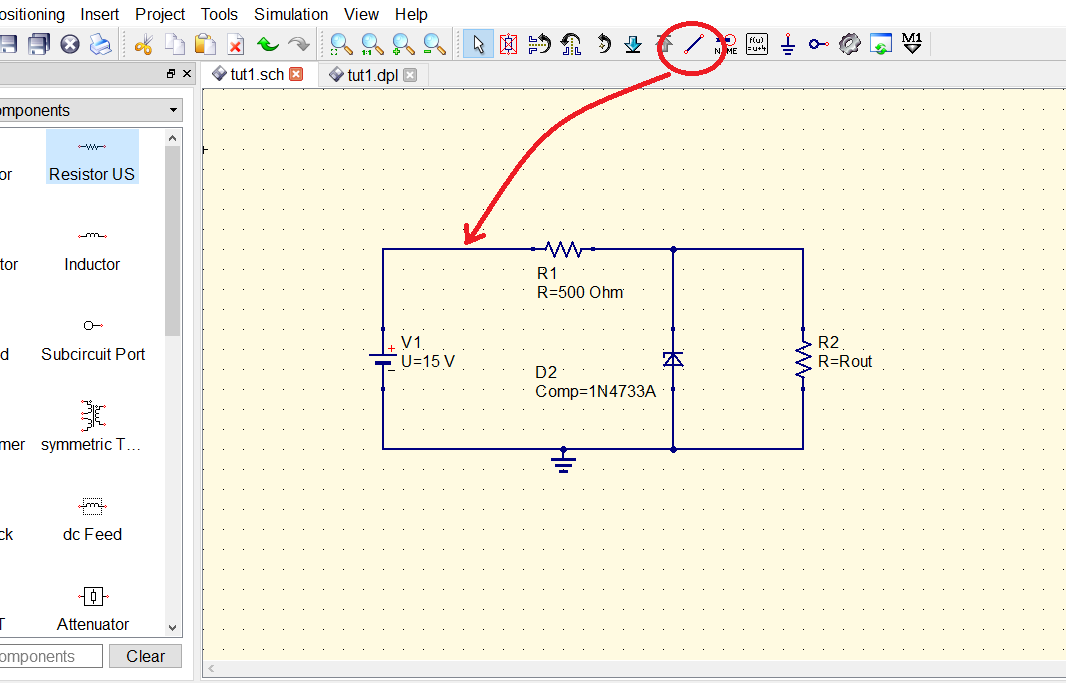Open the Tools menu
The width and height of the screenshot is (1066, 683).
coord(219,14)
